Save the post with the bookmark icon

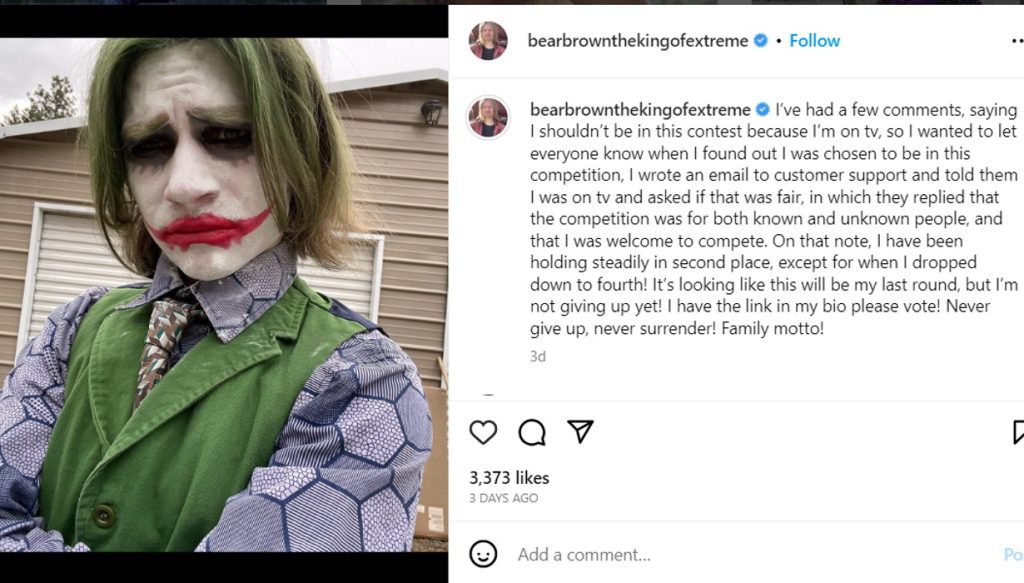pyautogui.click(x=1017, y=432)
